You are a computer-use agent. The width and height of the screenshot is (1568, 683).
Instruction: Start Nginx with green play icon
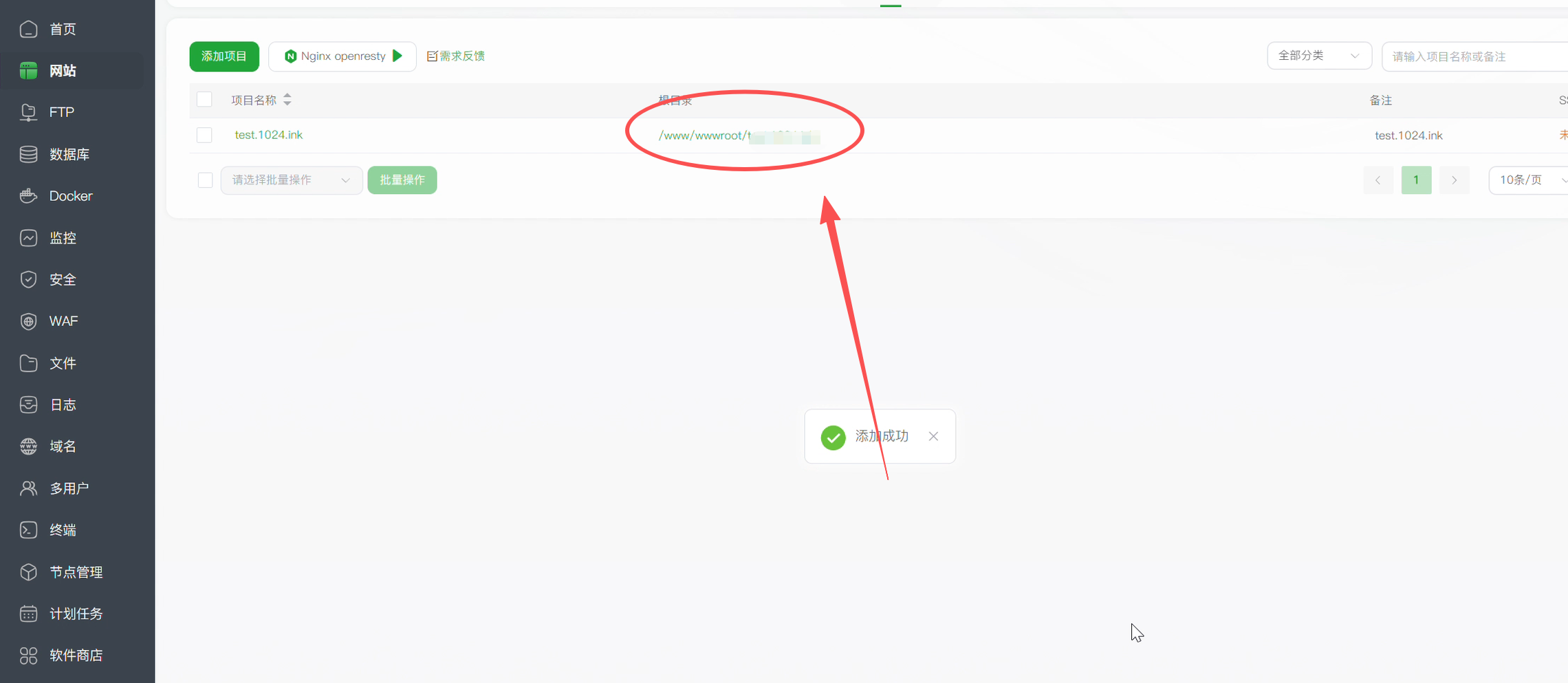(398, 56)
